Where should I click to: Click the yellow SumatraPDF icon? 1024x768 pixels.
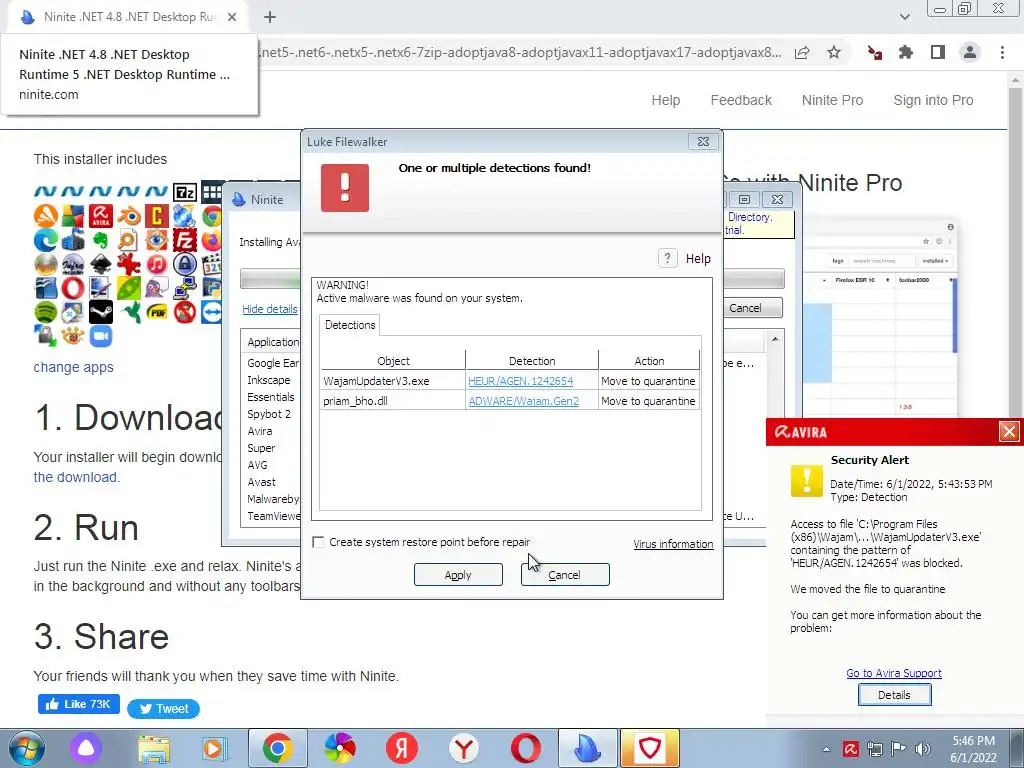point(157,312)
